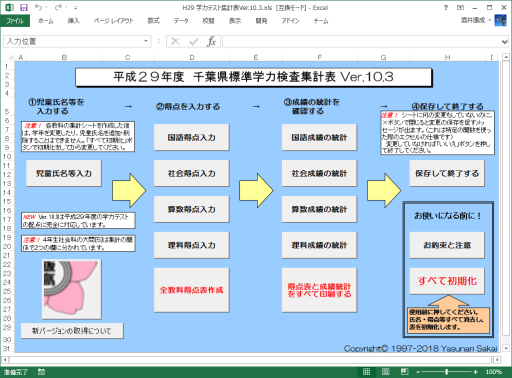Switch to Normal view in status bar
The image size is (512, 378).
[366, 372]
